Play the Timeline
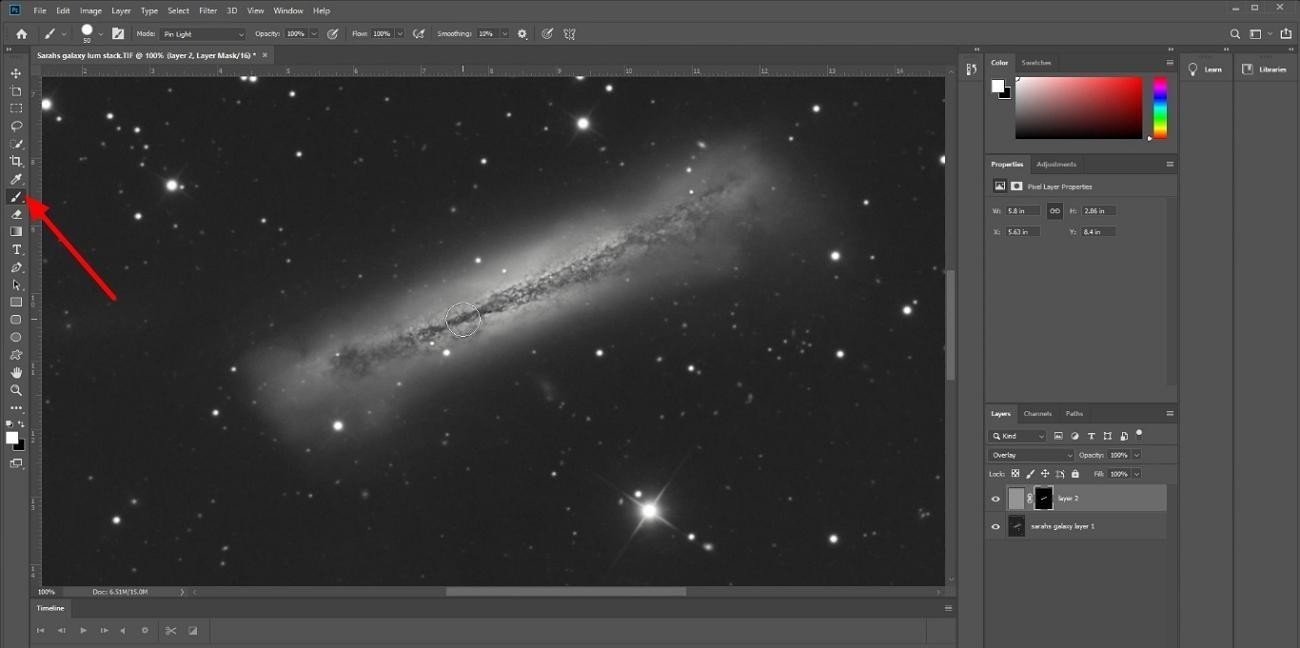Viewport: 1300px width, 648px height. [x=83, y=630]
